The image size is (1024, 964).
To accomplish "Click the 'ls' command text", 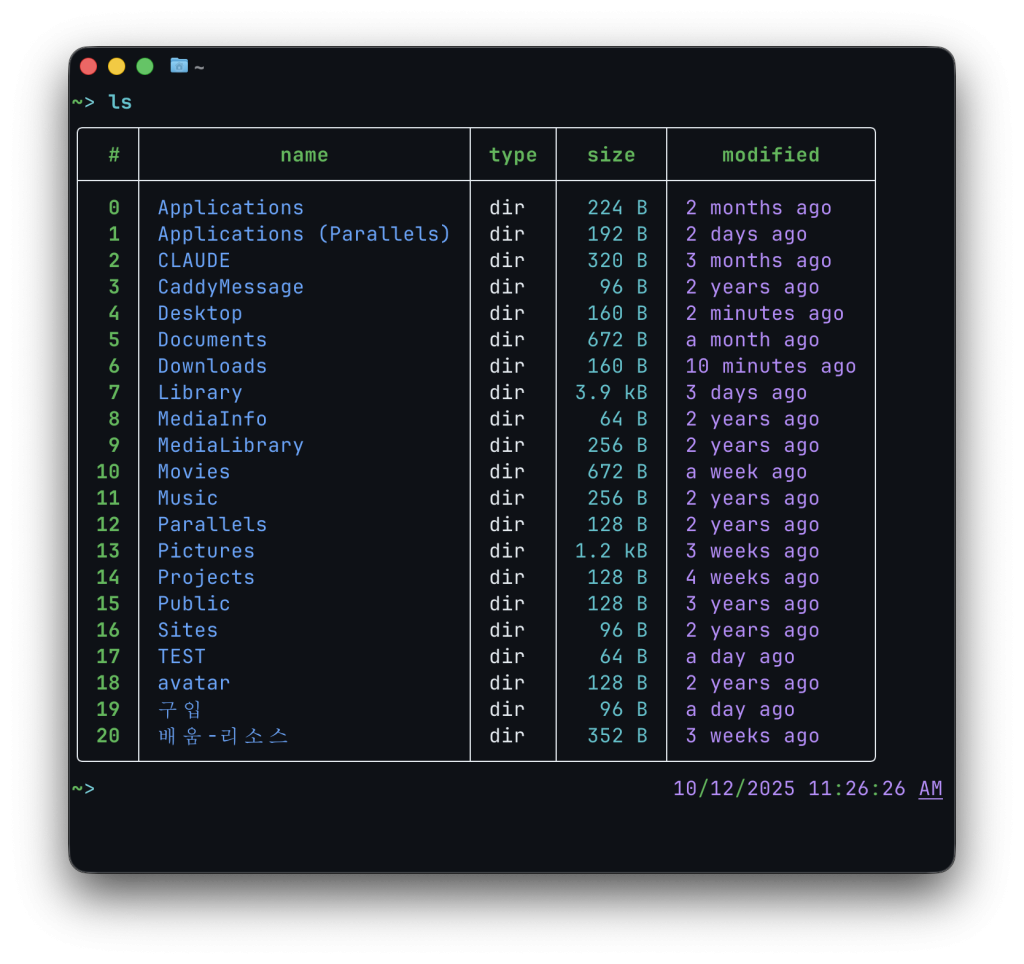I will [x=120, y=102].
